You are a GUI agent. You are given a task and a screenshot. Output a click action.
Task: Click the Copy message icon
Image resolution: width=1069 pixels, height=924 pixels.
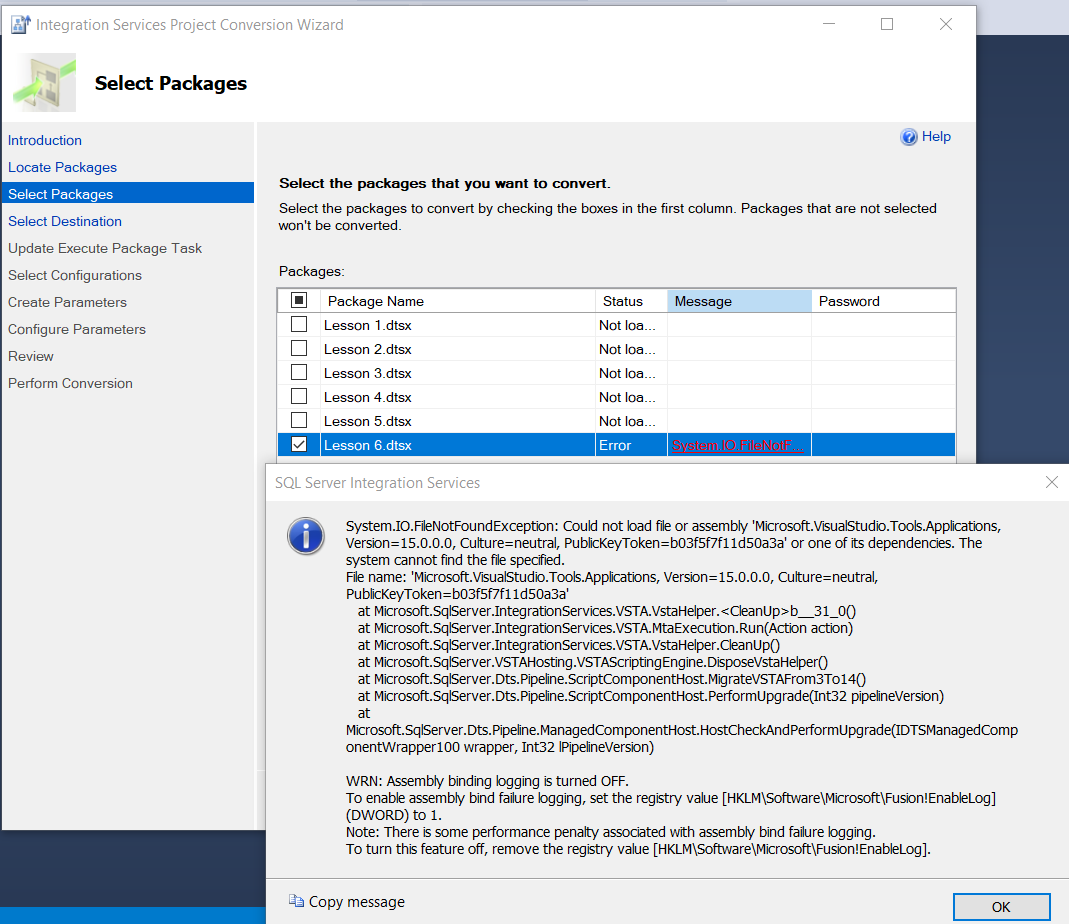[296, 901]
